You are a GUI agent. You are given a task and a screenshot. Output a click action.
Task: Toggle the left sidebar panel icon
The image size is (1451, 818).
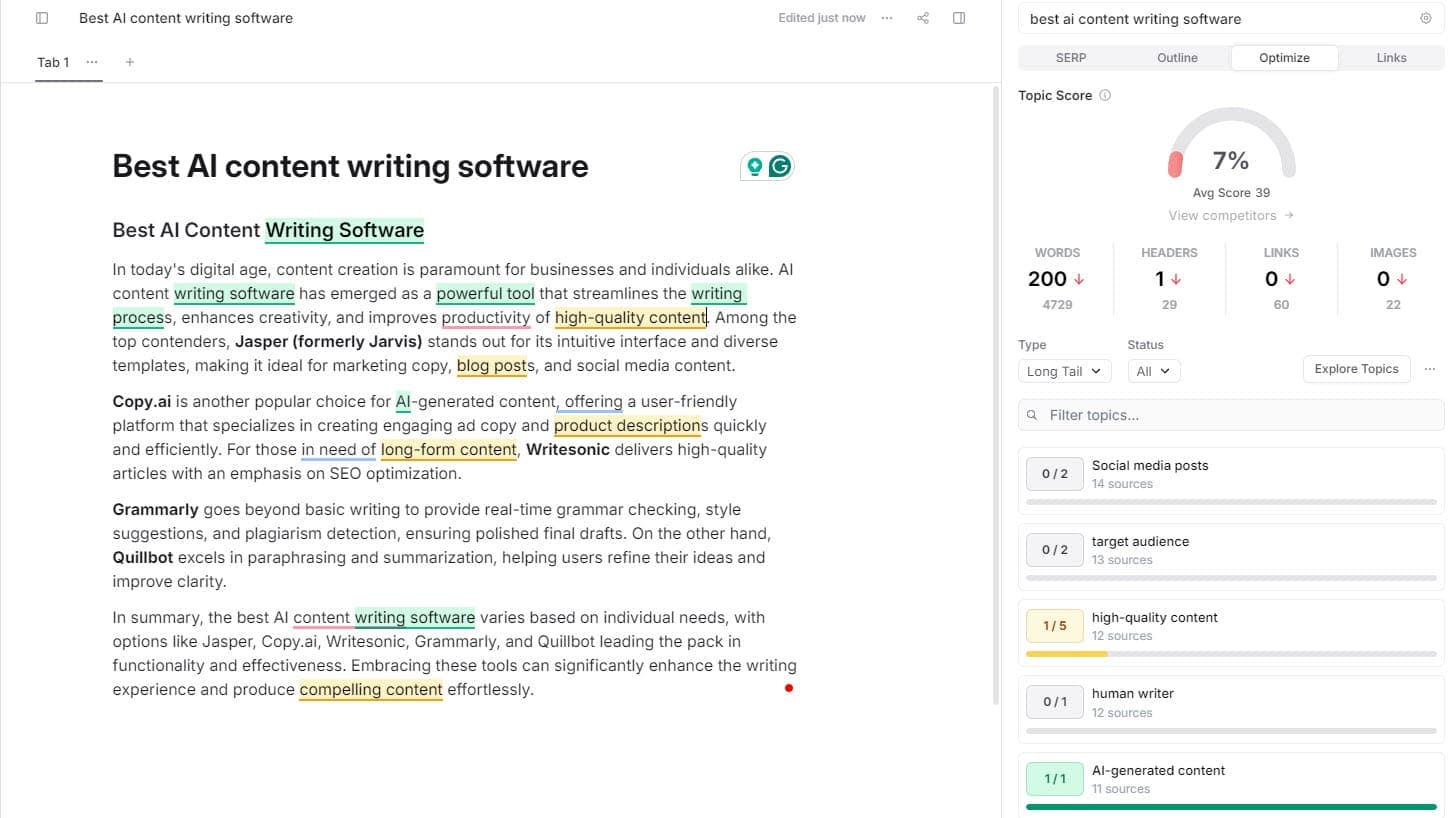pyautogui.click(x=42, y=18)
